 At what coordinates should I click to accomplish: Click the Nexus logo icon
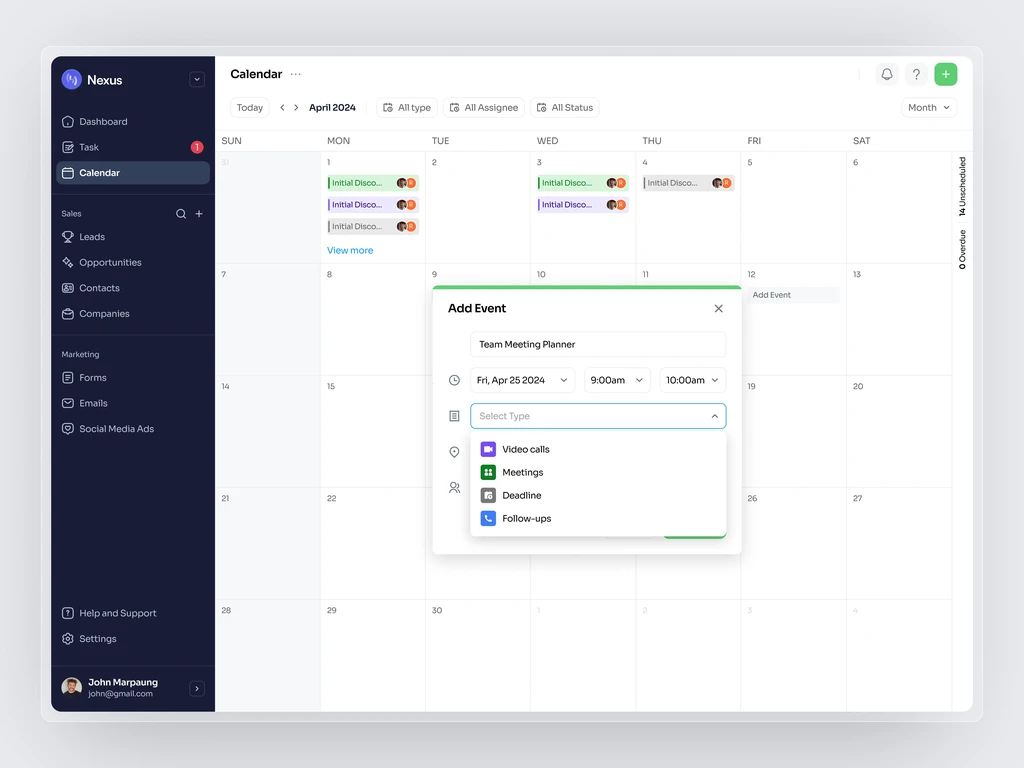pyautogui.click(x=71, y=80)
